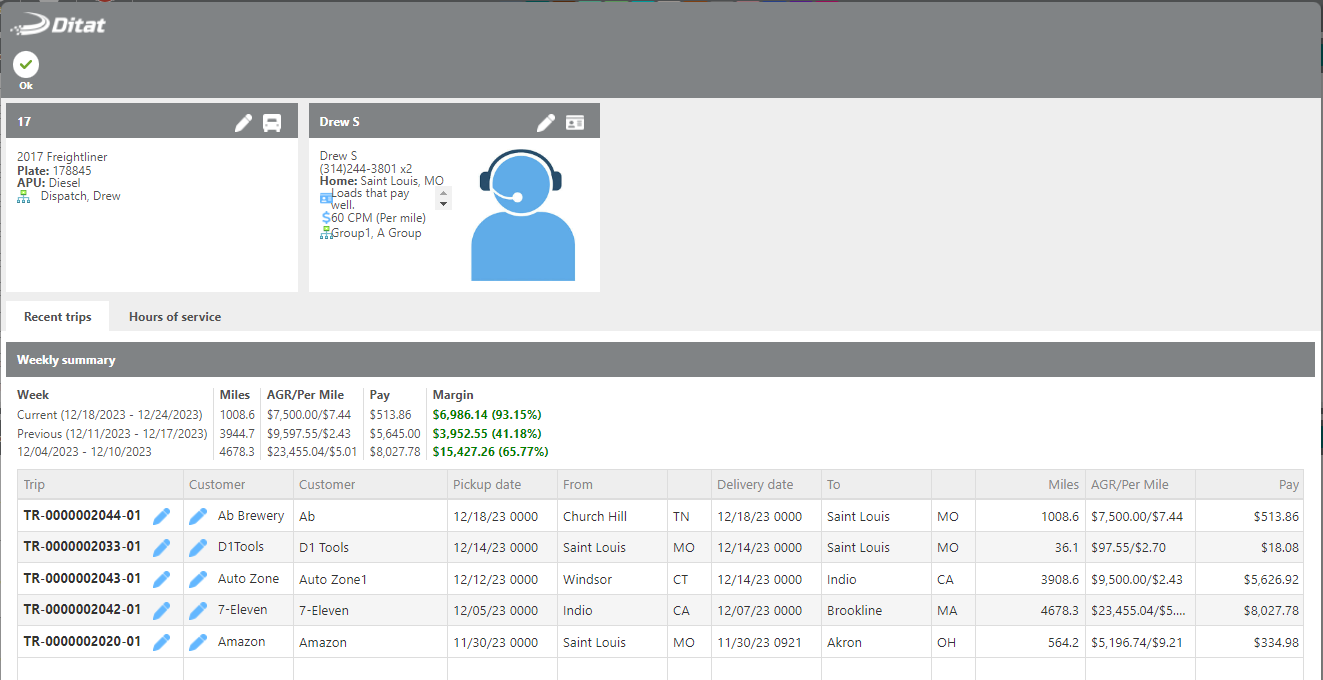Switch to the Hours of service tab

175,316
